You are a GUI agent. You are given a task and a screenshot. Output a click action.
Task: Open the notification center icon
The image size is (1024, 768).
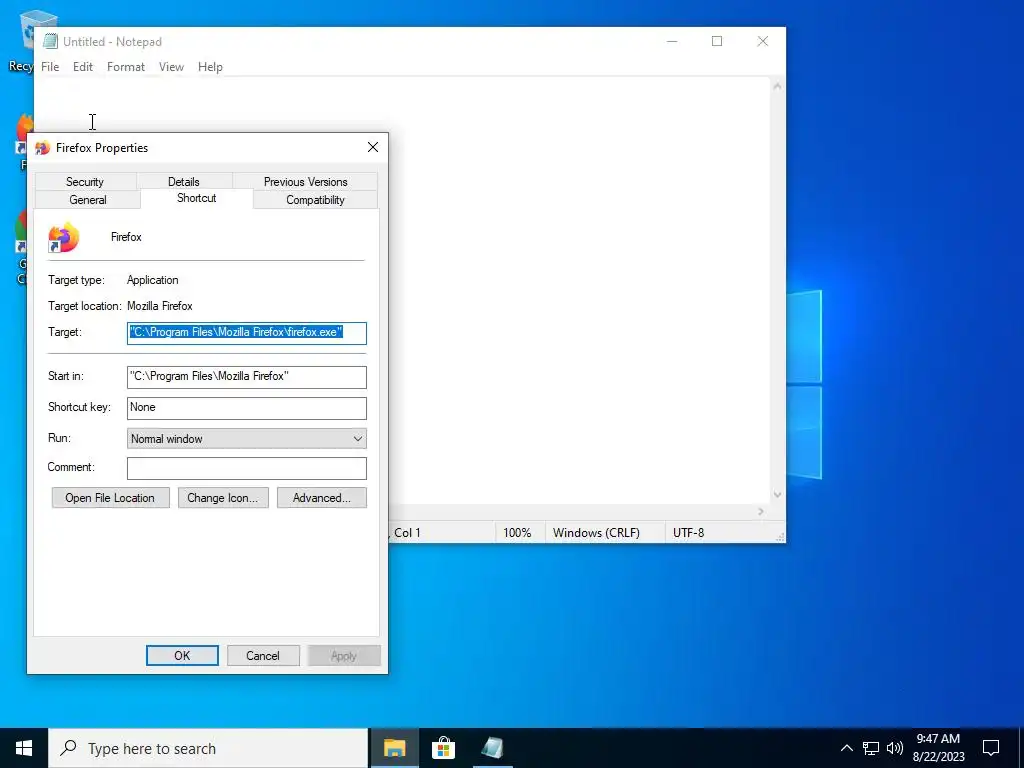click(x=991, y=748)
